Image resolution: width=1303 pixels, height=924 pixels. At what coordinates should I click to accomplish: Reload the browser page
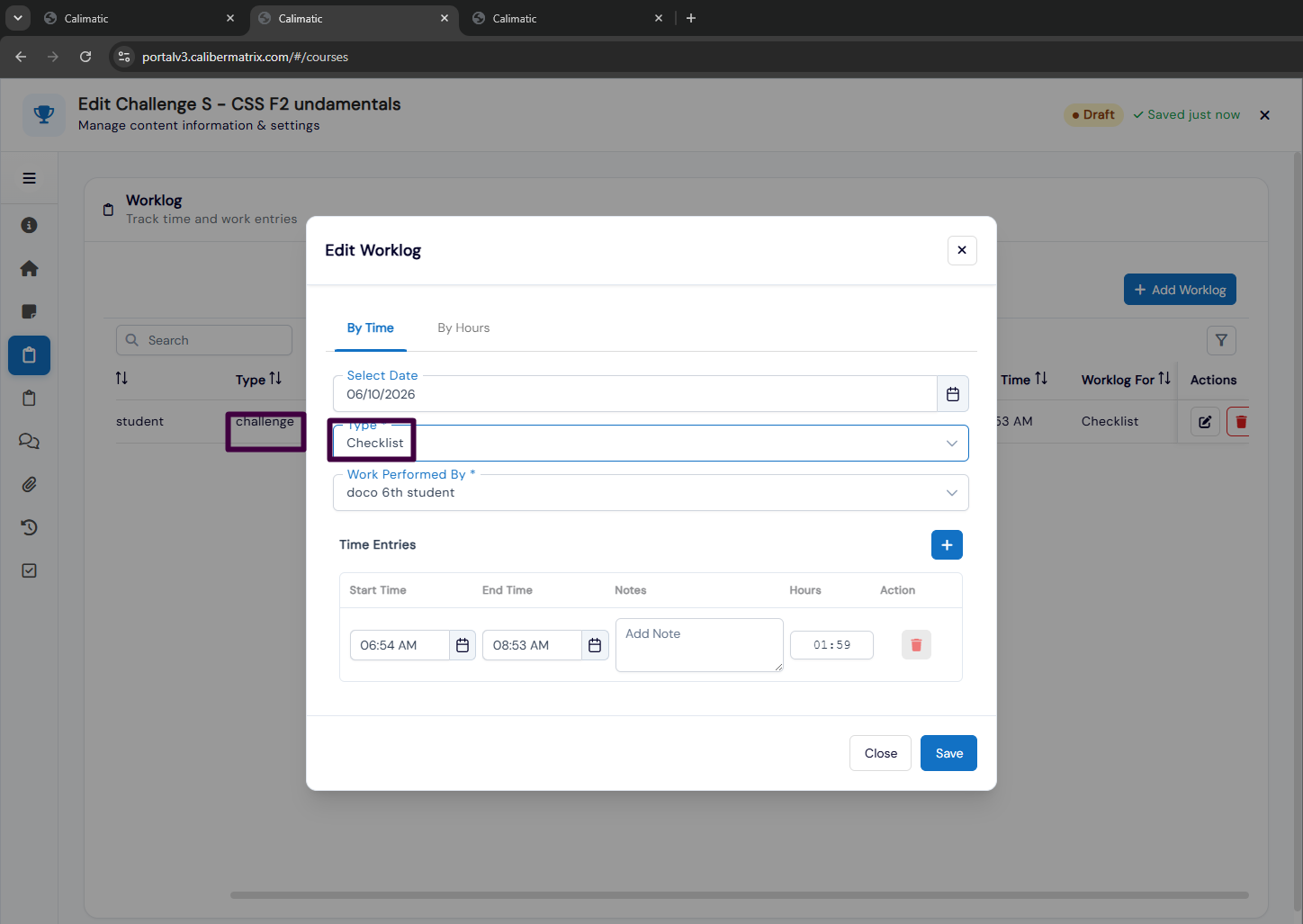(85, 57)
